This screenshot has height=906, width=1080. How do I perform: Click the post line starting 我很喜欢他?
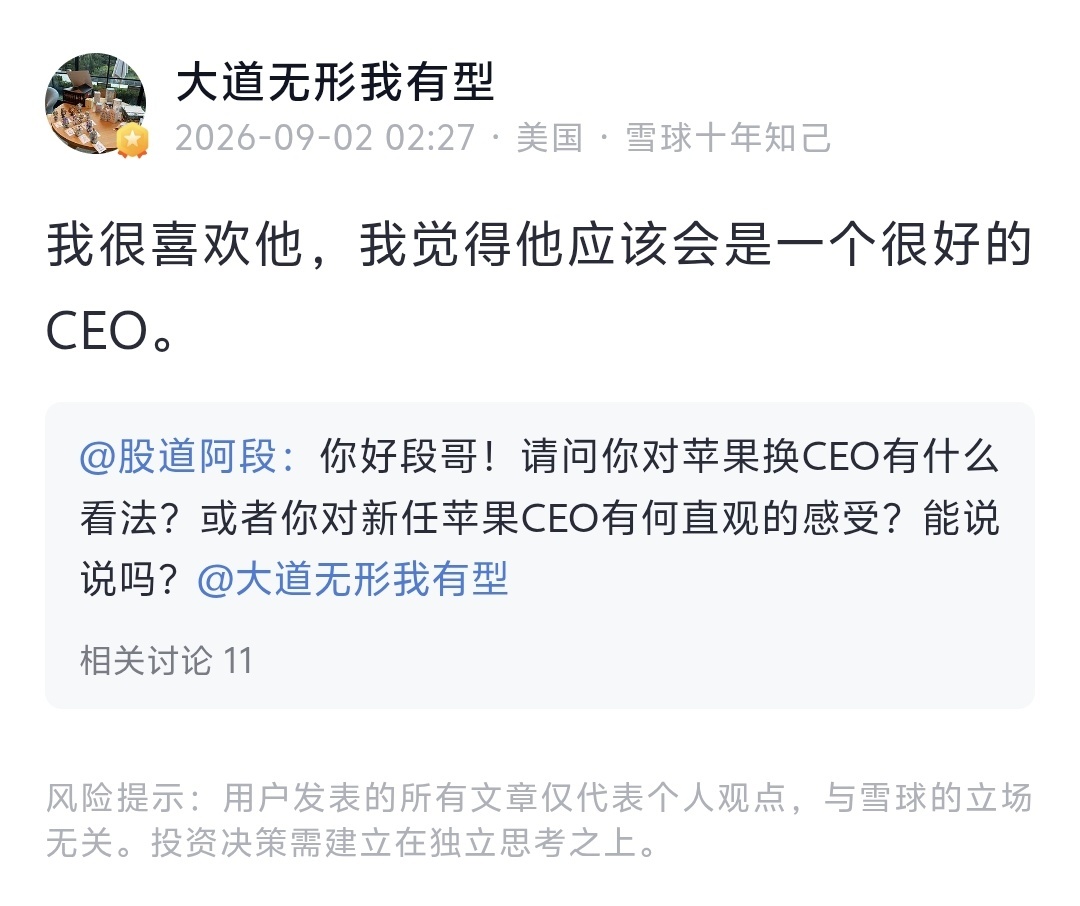(x=539, y=245)
